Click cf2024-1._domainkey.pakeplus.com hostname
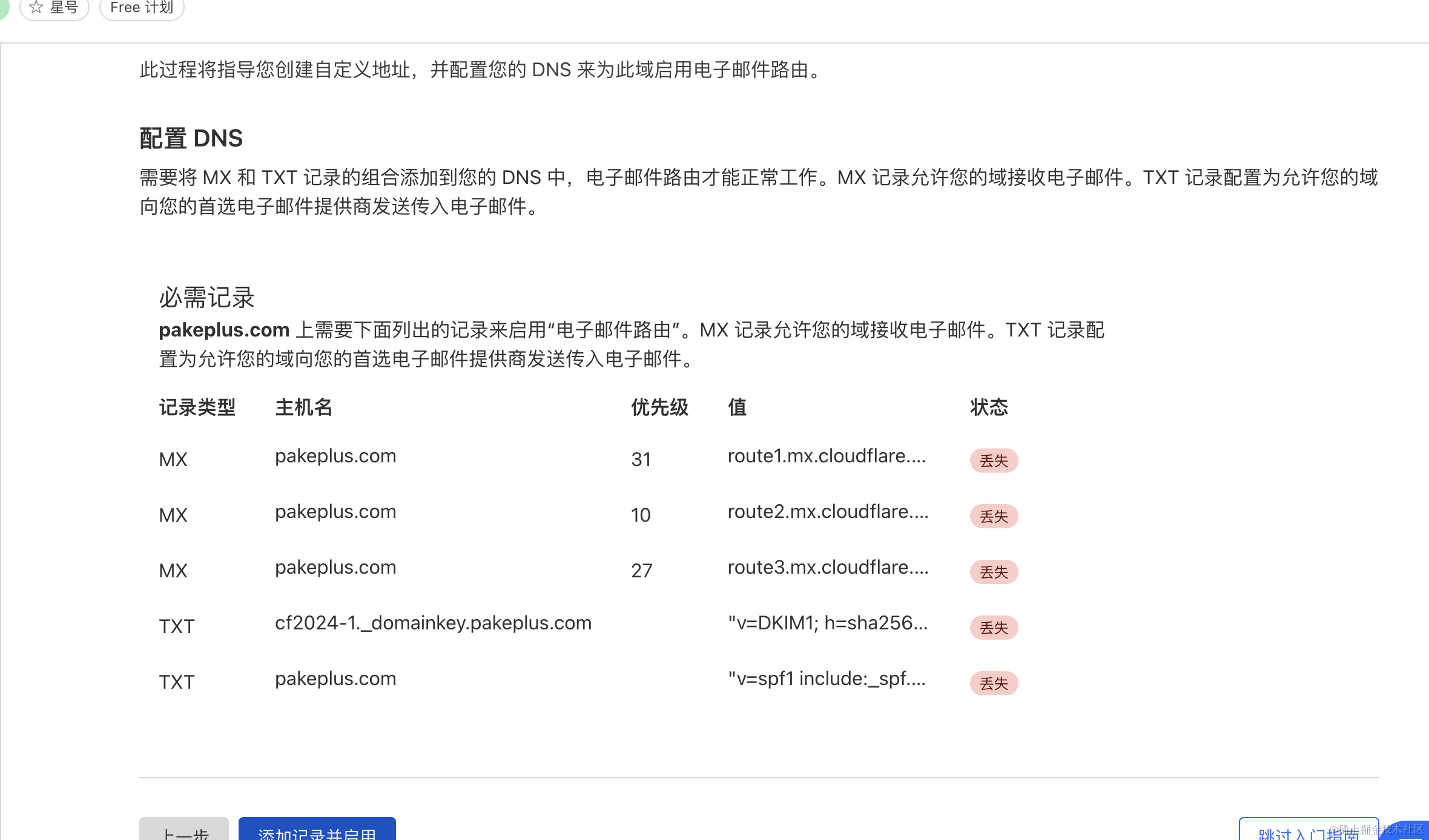This screenshot has height=840, width=1429. pyautogui.click(x=433, y=623)
